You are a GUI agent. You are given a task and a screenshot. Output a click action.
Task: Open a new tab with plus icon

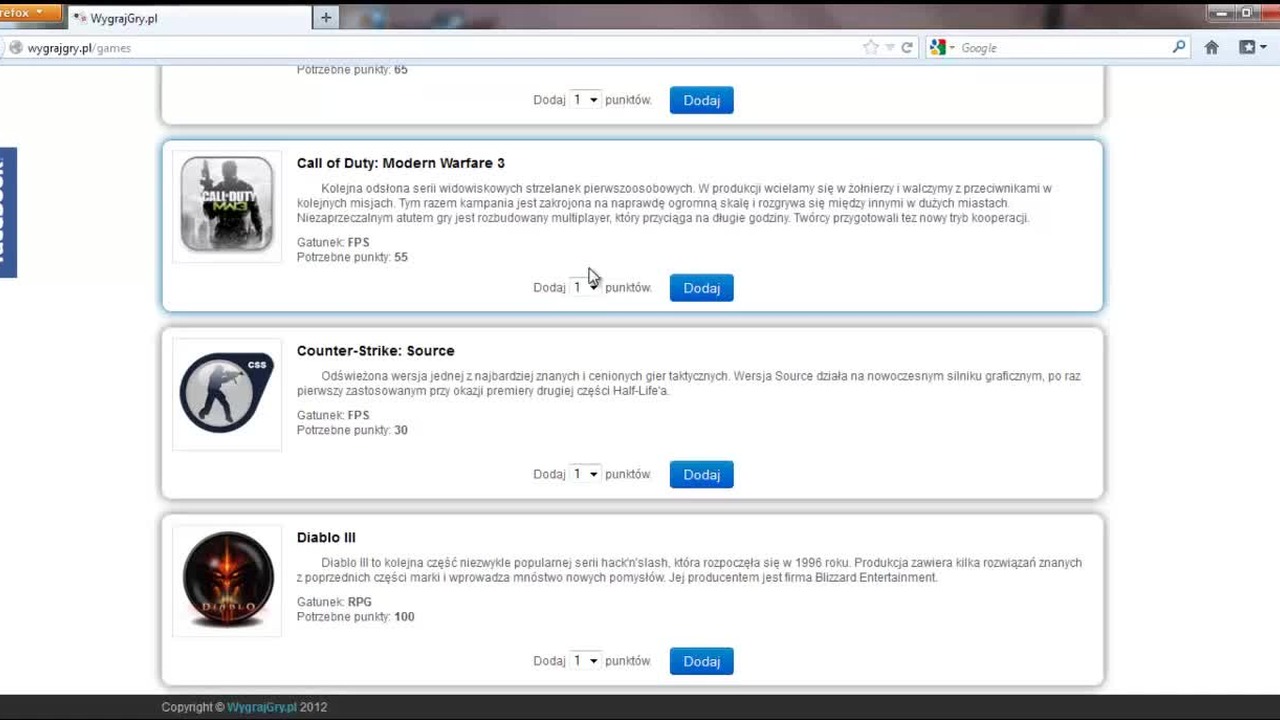click(x=326, y=17)
